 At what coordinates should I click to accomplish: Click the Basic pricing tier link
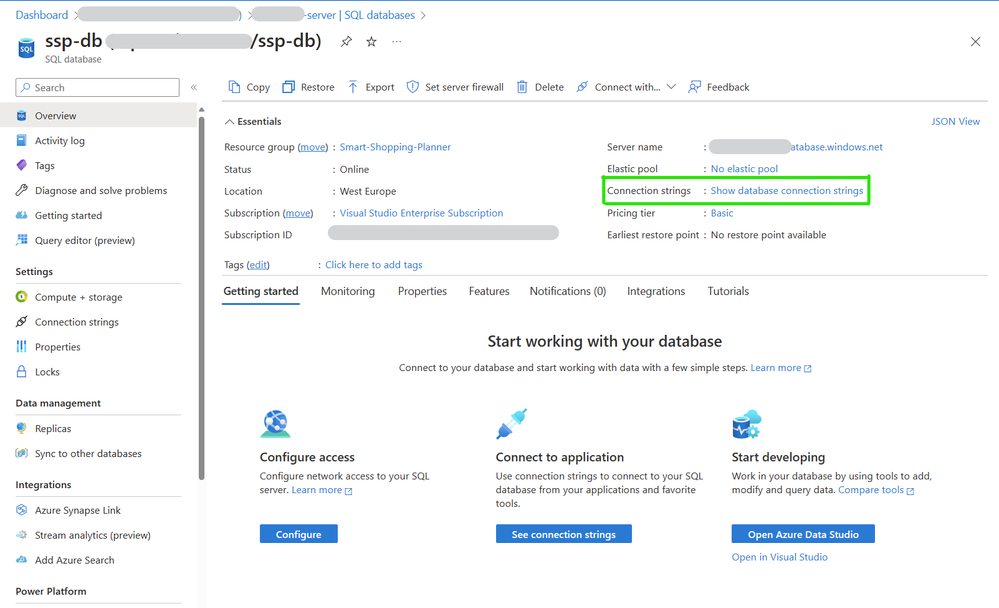(722, 213)
